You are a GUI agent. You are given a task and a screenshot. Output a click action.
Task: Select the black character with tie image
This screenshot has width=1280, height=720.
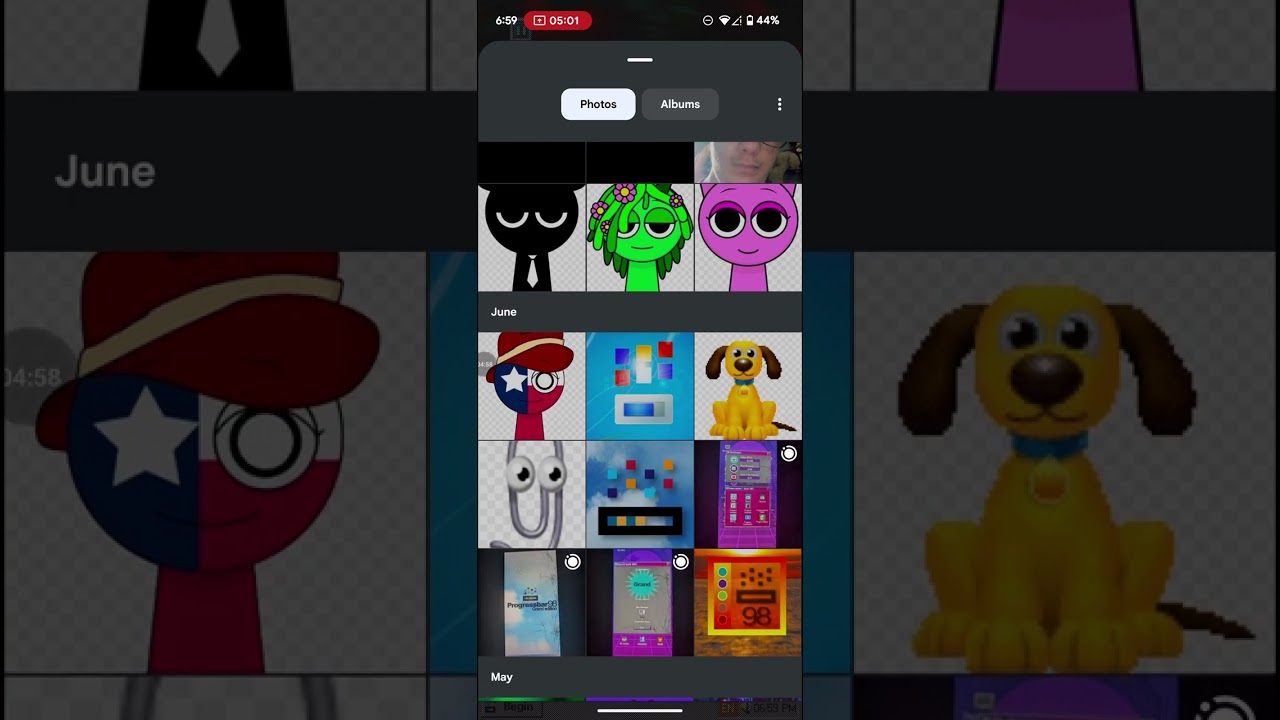coord(532,238)
